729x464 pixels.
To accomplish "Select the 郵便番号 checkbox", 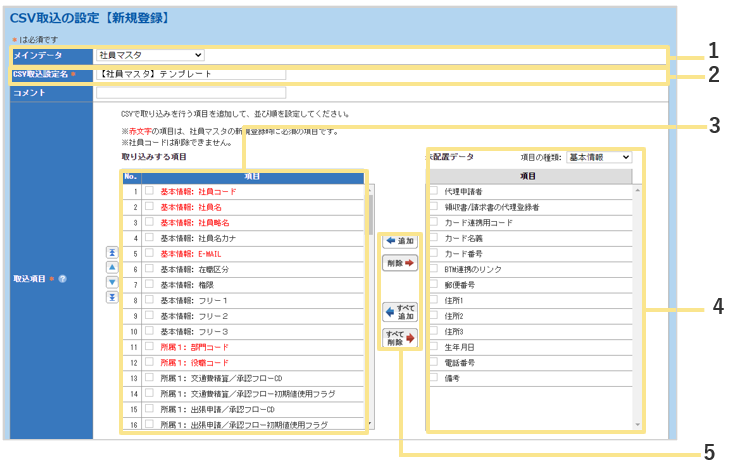I will pos(433,284).
